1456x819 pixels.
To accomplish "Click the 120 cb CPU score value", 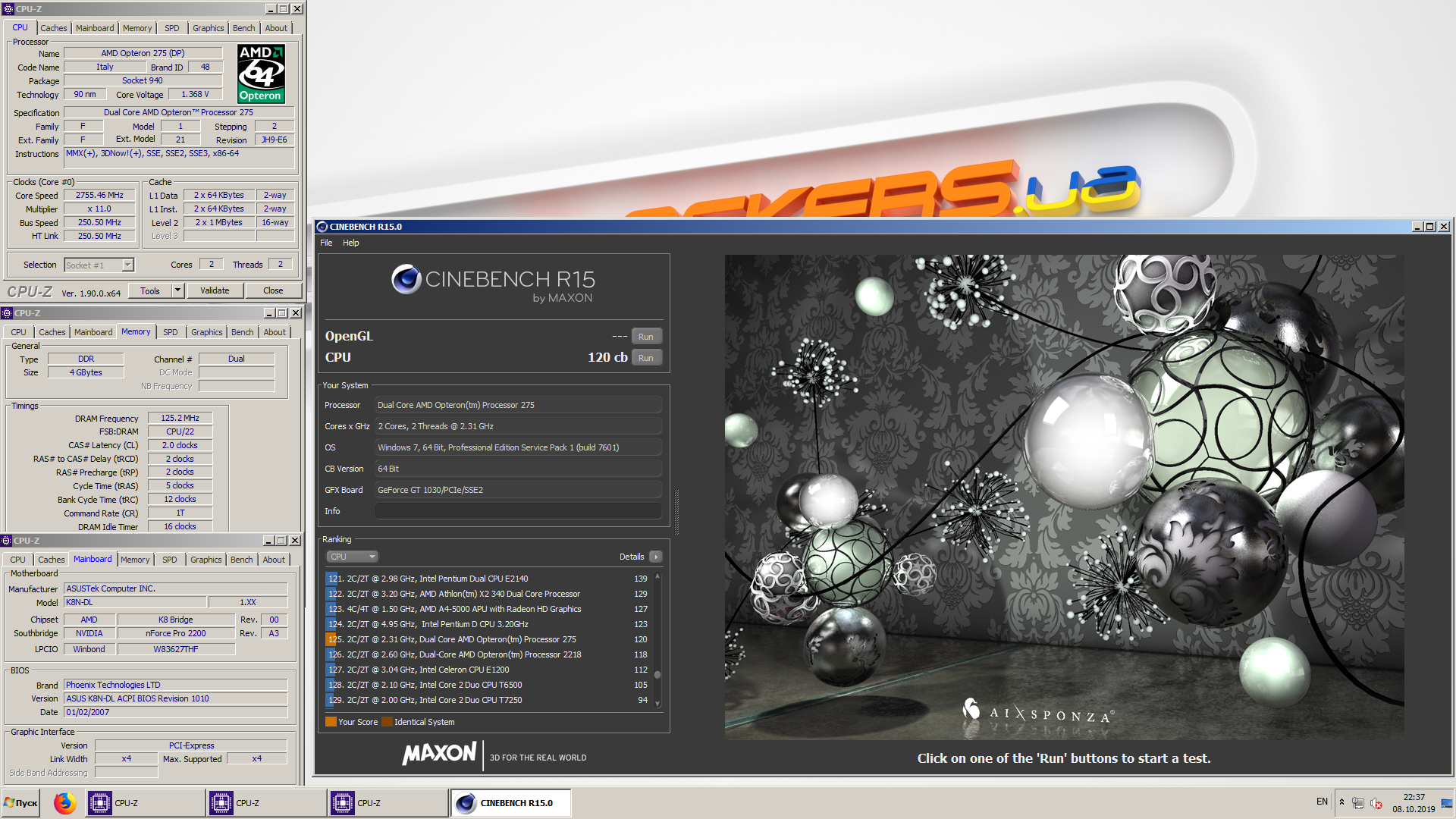I will pyautogui.click(x=607, y=358).
